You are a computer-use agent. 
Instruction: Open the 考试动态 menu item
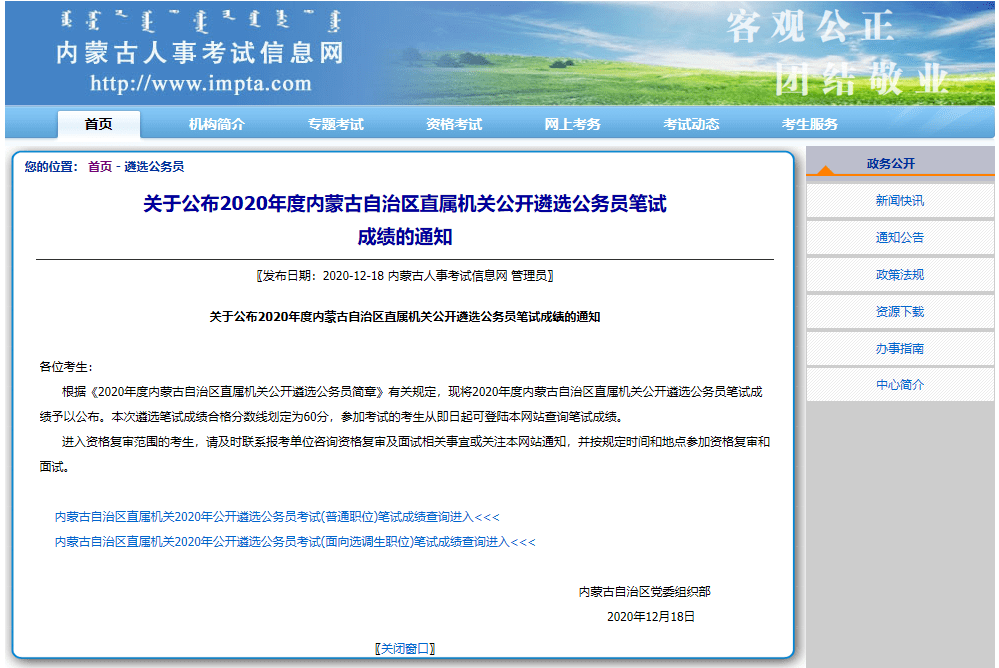[x=691, y=124]
